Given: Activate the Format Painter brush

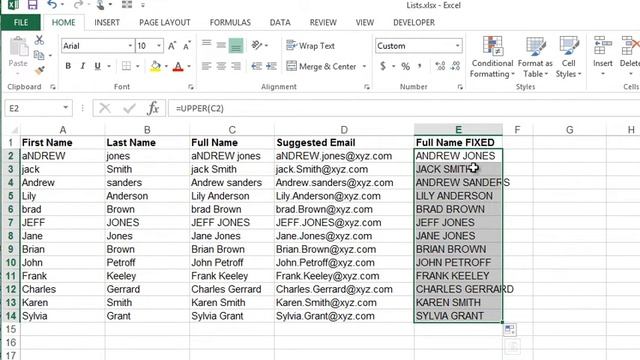Looking at the screenshot, I should [x=40, y=71].
